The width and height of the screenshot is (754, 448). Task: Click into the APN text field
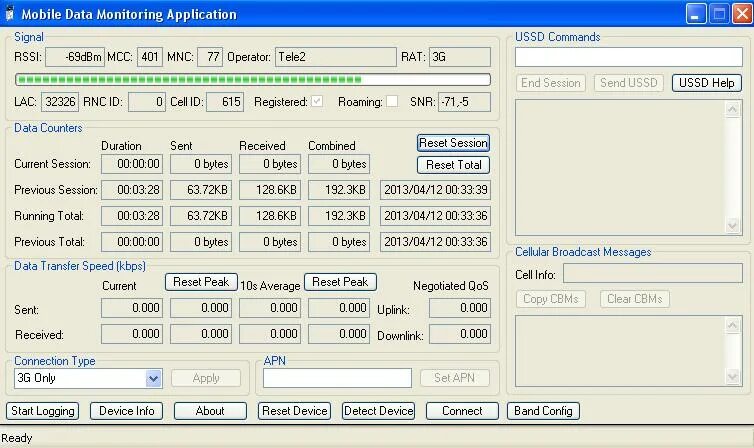click(x=338, y=378)
